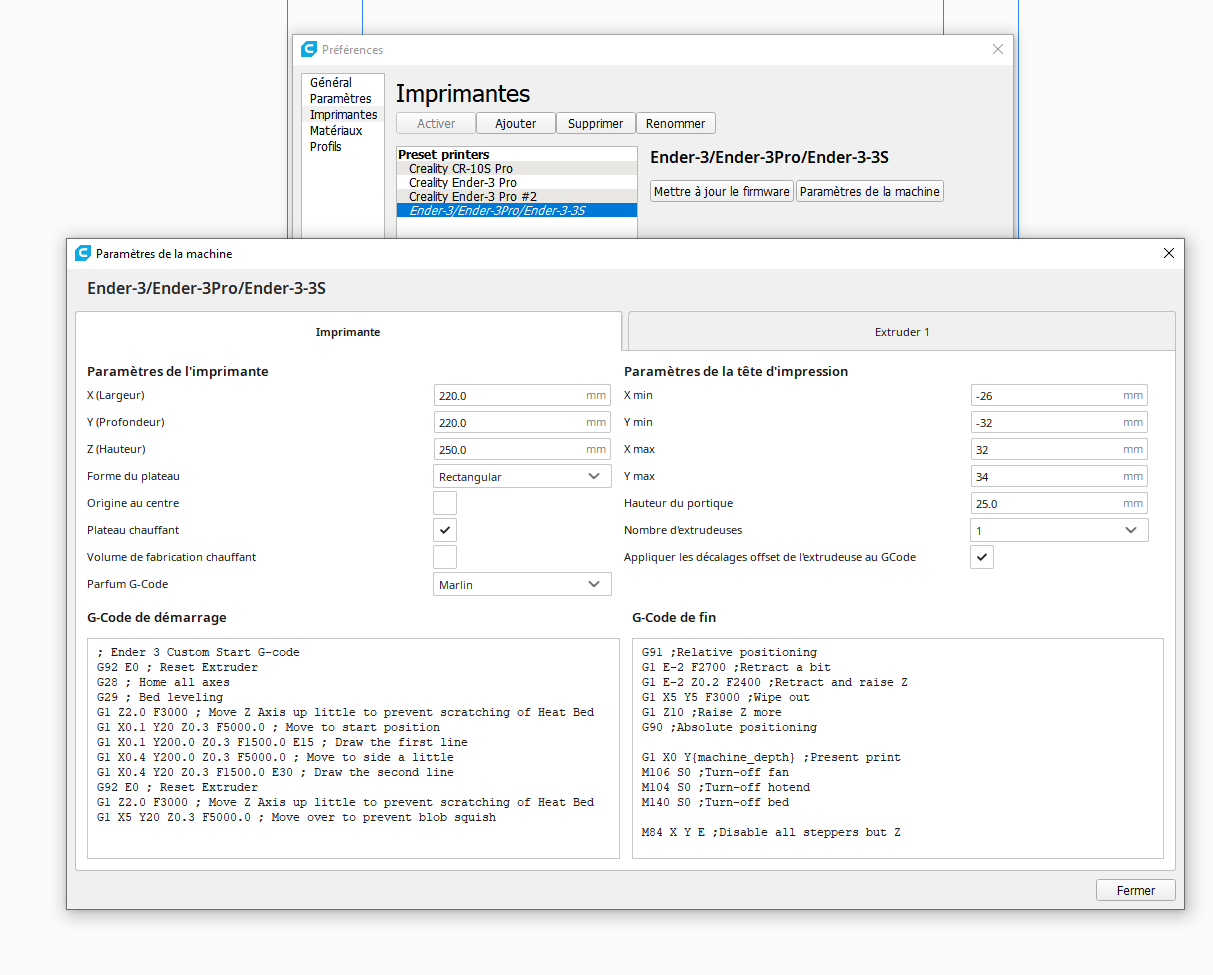
Task: Open the Nombre d'extrudeuses dropdown
Action: [1059, 530]
